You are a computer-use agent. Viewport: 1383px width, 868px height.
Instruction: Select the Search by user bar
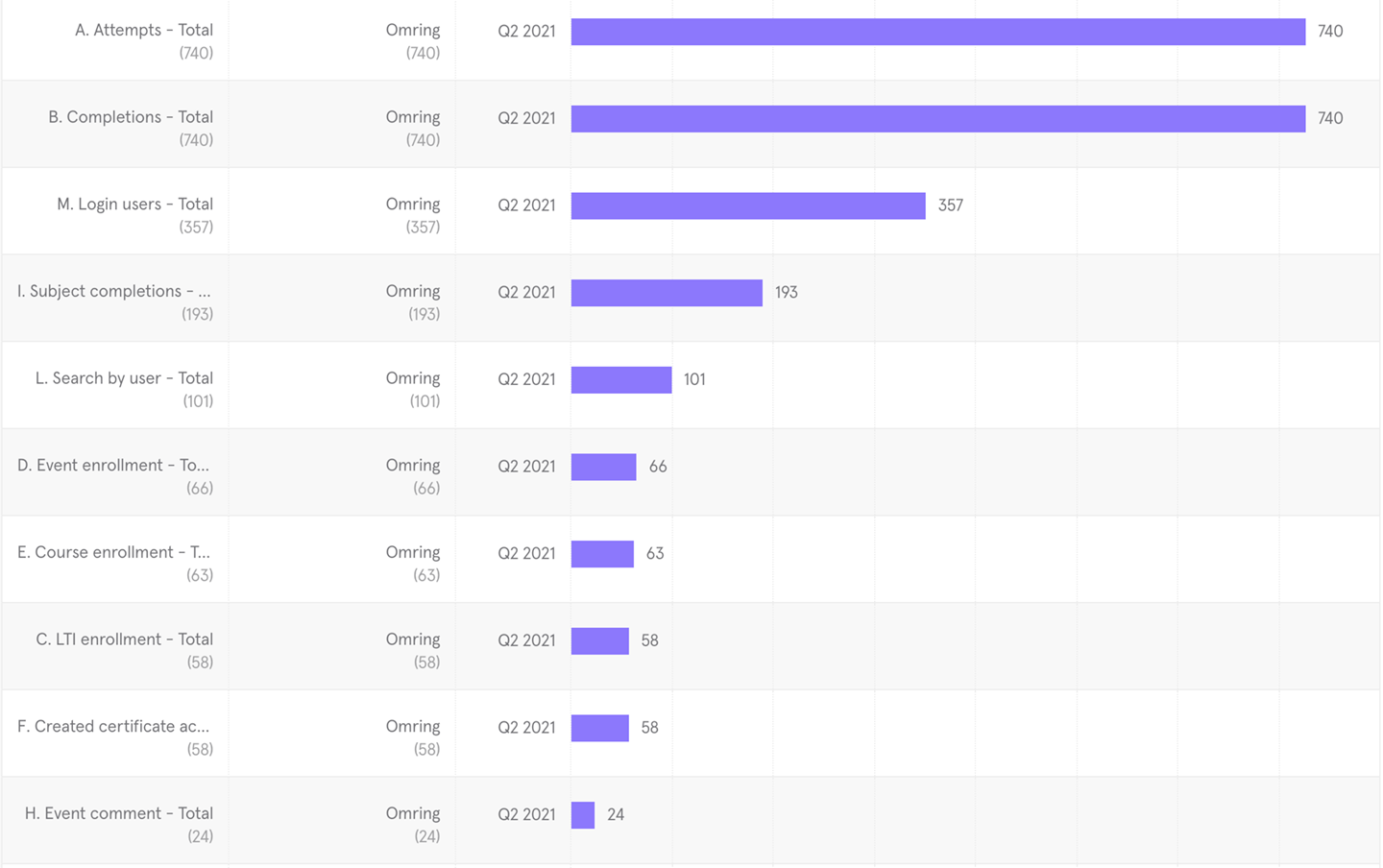tap(621, 380)
